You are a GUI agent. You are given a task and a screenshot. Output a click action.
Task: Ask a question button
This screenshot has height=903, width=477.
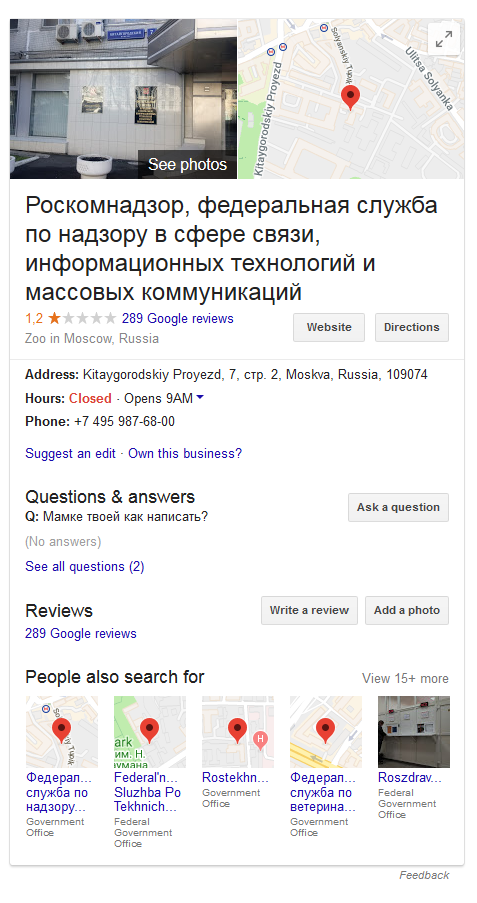(398, 507)
